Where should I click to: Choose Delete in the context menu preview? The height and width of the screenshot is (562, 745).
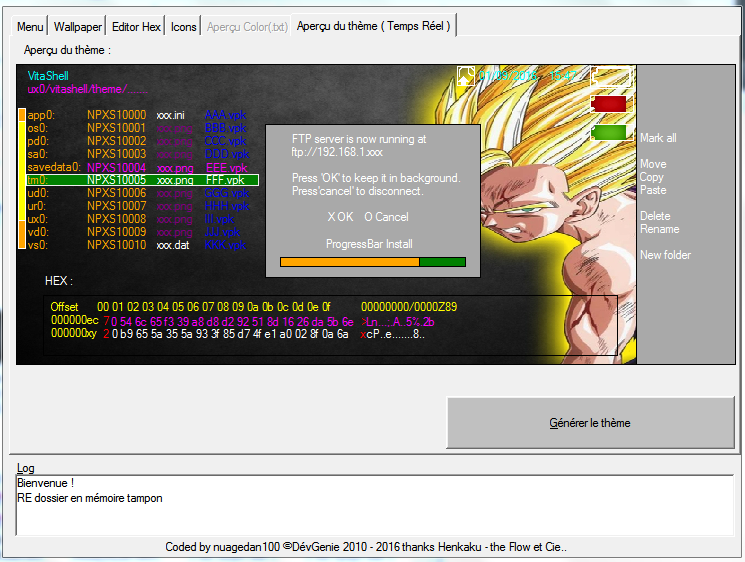655,216
